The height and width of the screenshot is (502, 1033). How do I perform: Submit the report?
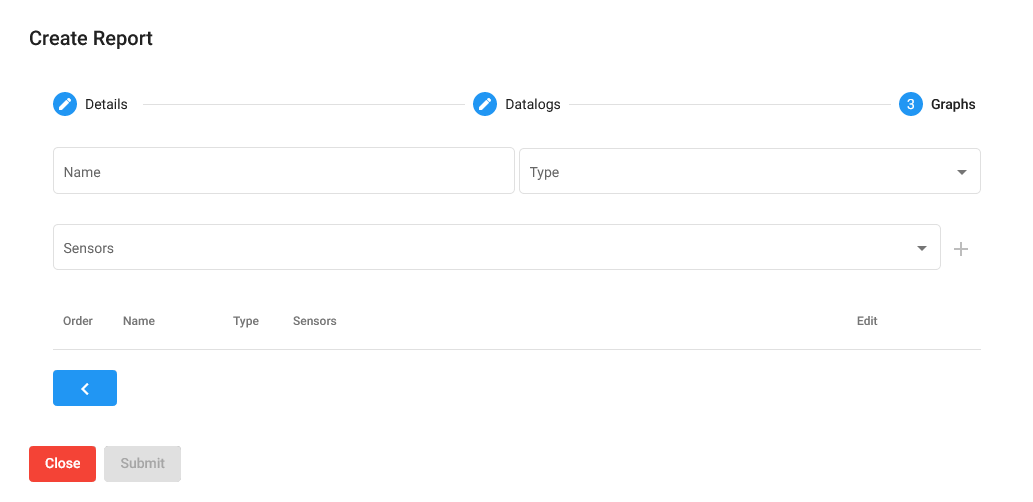tap(142, 464)
